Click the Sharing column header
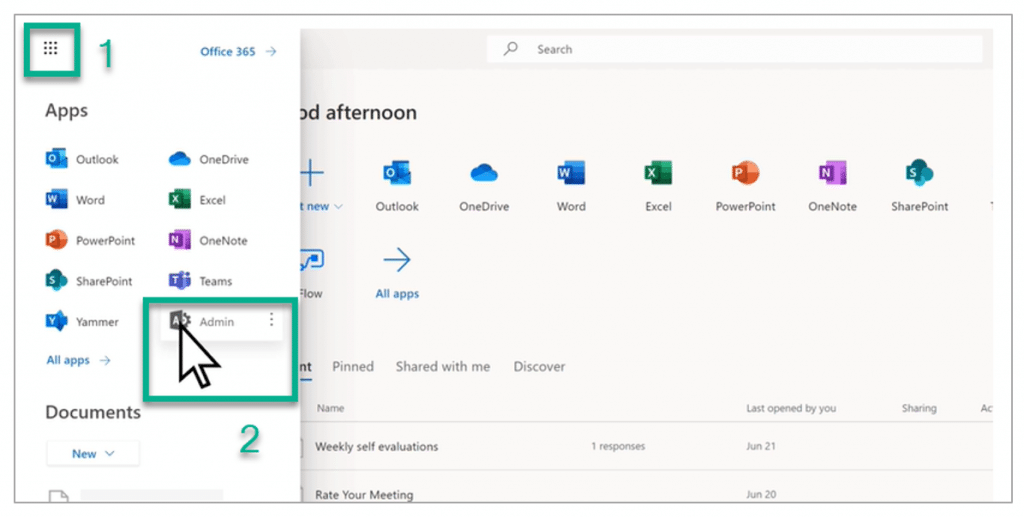 [x=919, y=408]
